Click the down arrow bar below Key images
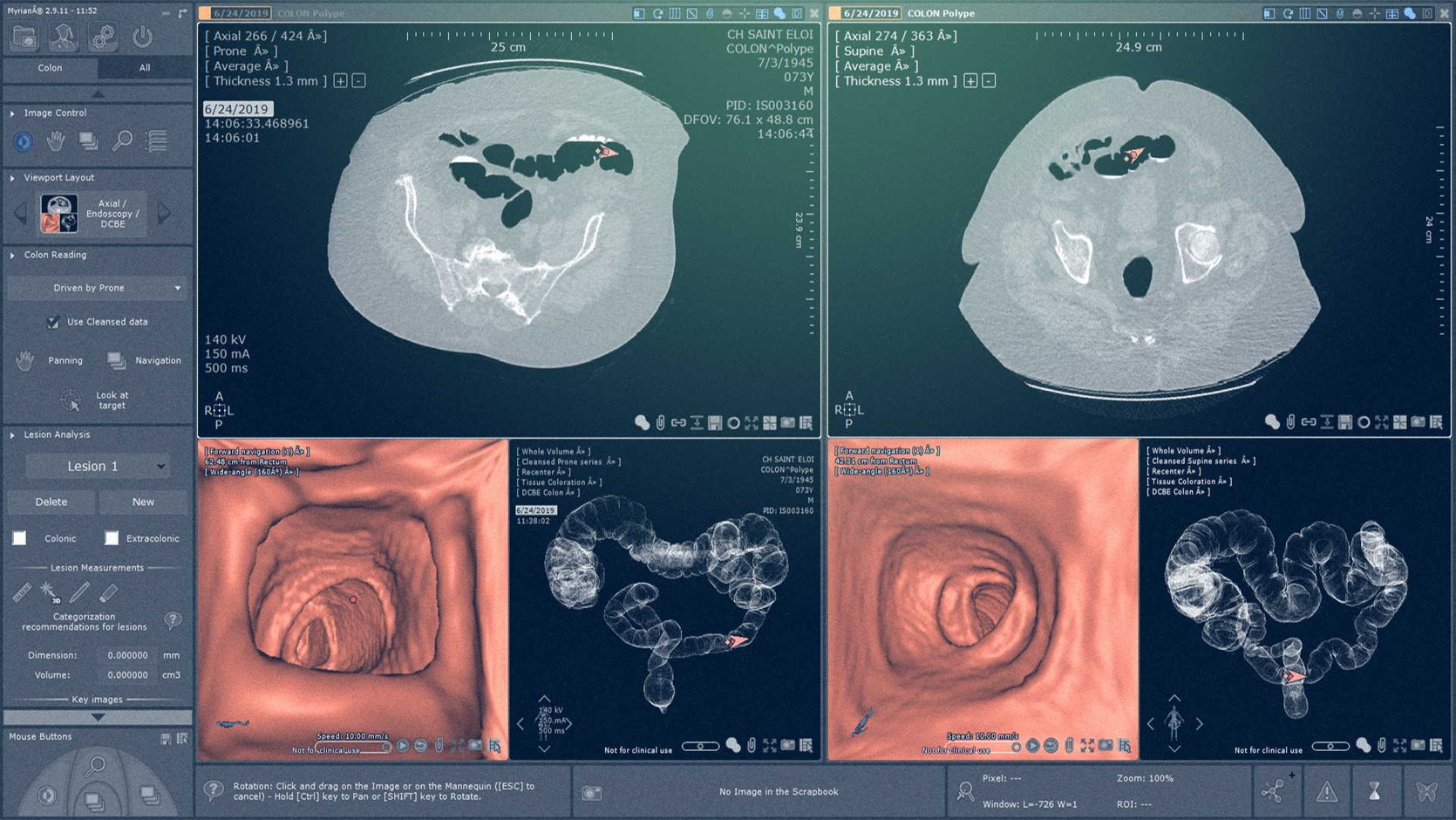Image resolution: width=1456 pixels, height=820 pixels. pos(98,717)
